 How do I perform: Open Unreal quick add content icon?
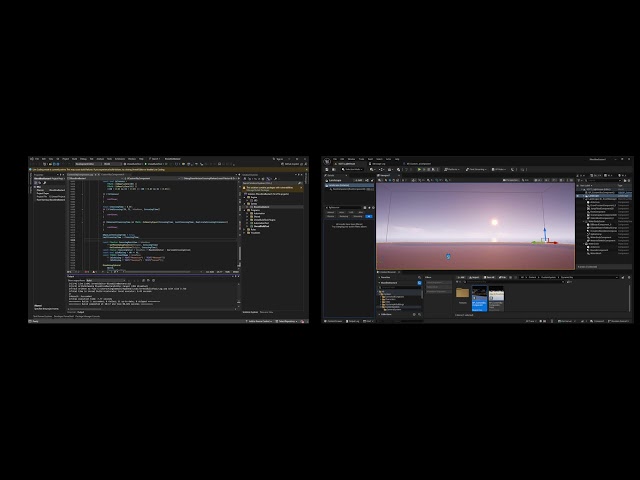click(x=372, y=169)
